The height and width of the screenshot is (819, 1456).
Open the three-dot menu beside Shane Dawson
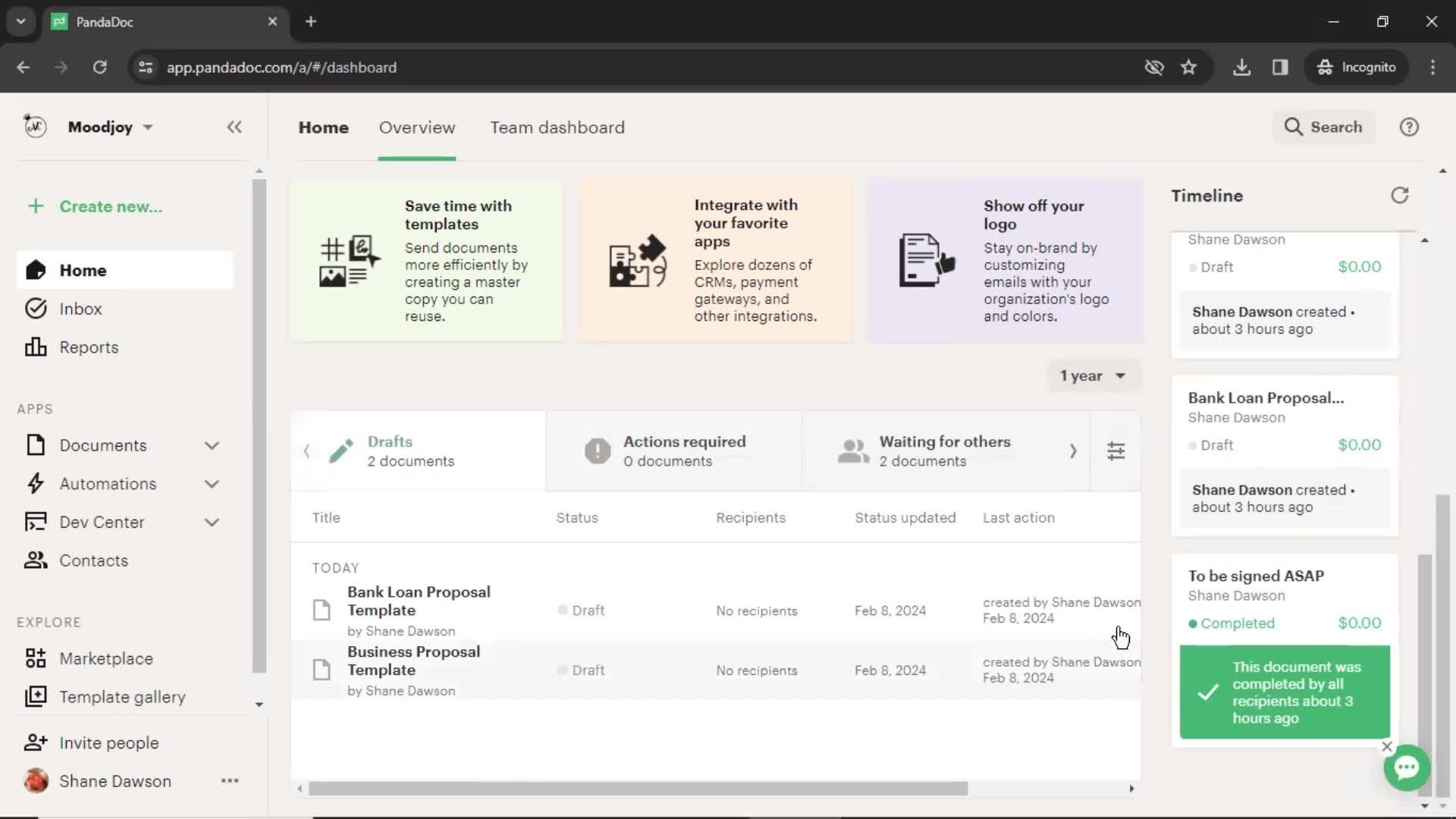[x=230, y=780]
